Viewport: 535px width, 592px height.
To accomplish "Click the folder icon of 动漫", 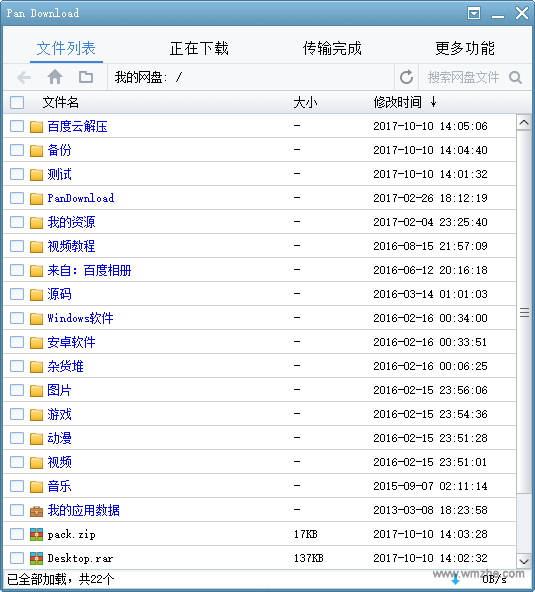I will [x=36, y=439].
